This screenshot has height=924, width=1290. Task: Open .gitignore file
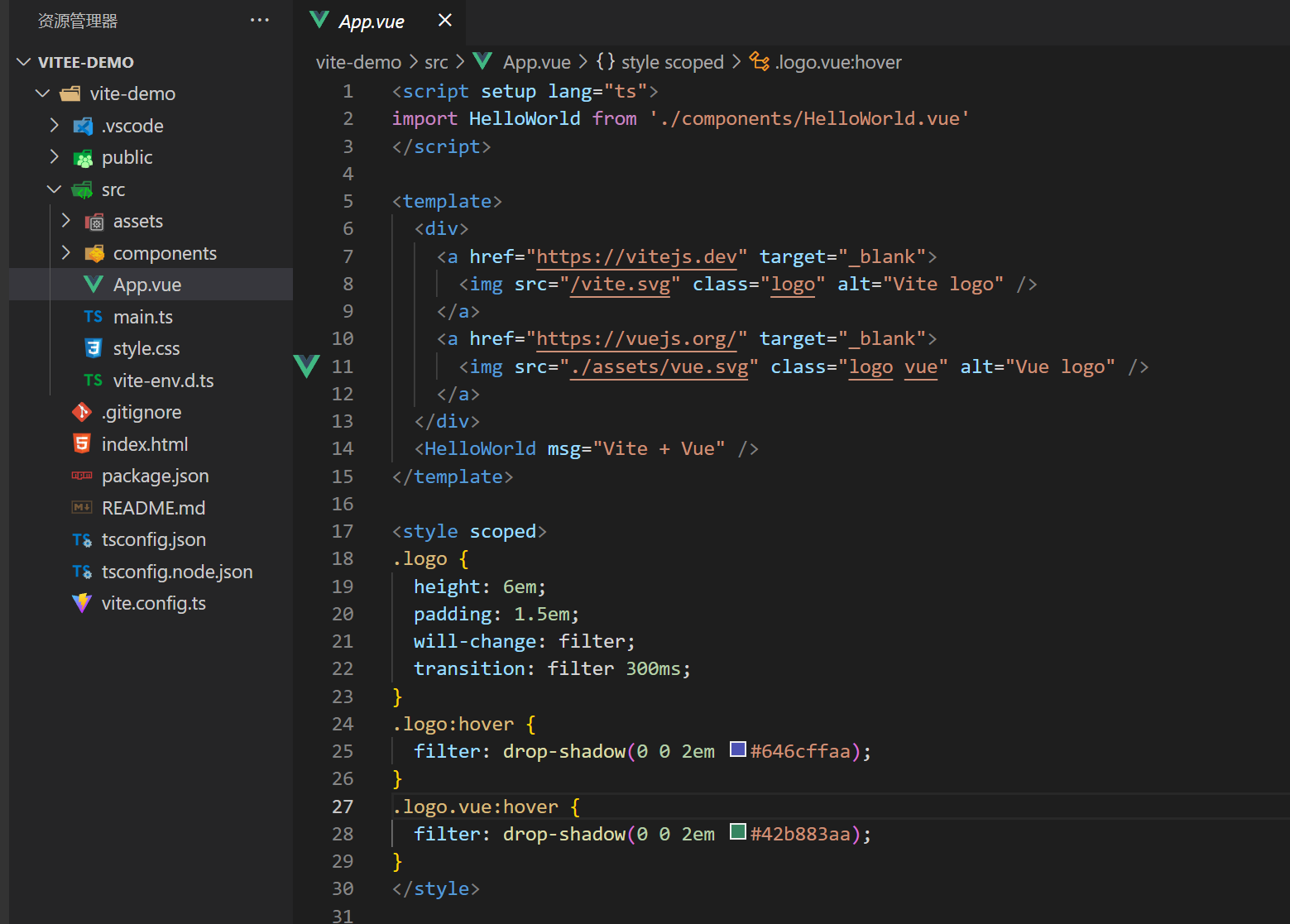[141, 412]
